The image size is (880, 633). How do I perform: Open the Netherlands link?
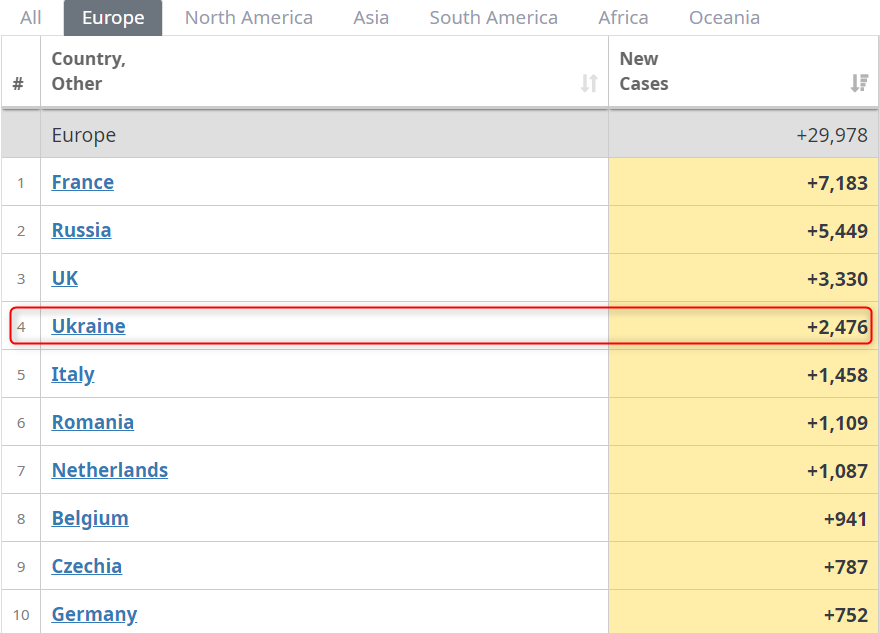coord(110,470)
